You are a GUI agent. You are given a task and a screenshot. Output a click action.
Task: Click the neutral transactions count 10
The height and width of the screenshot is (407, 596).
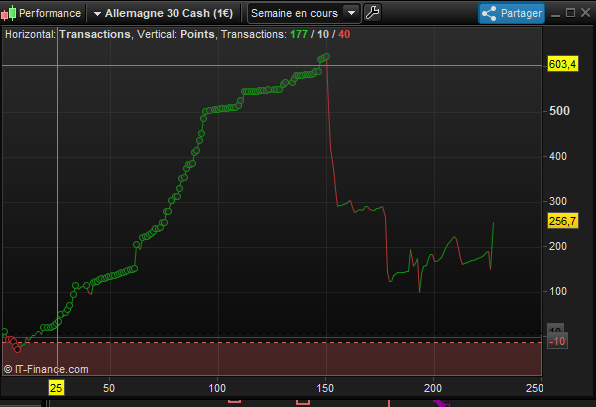coord(323,35)
